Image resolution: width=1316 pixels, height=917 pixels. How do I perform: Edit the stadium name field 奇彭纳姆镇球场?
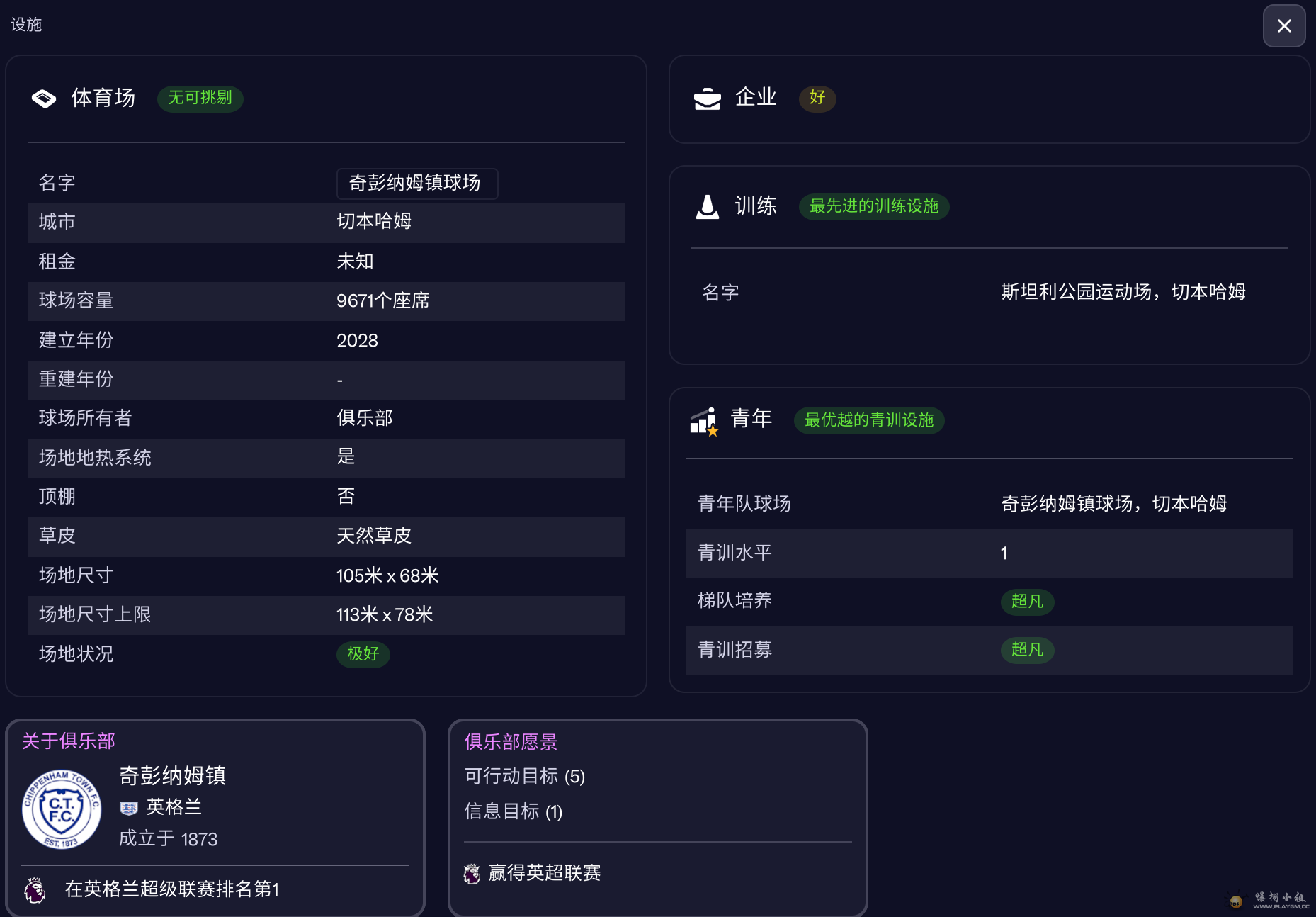[x=416, y=184]
